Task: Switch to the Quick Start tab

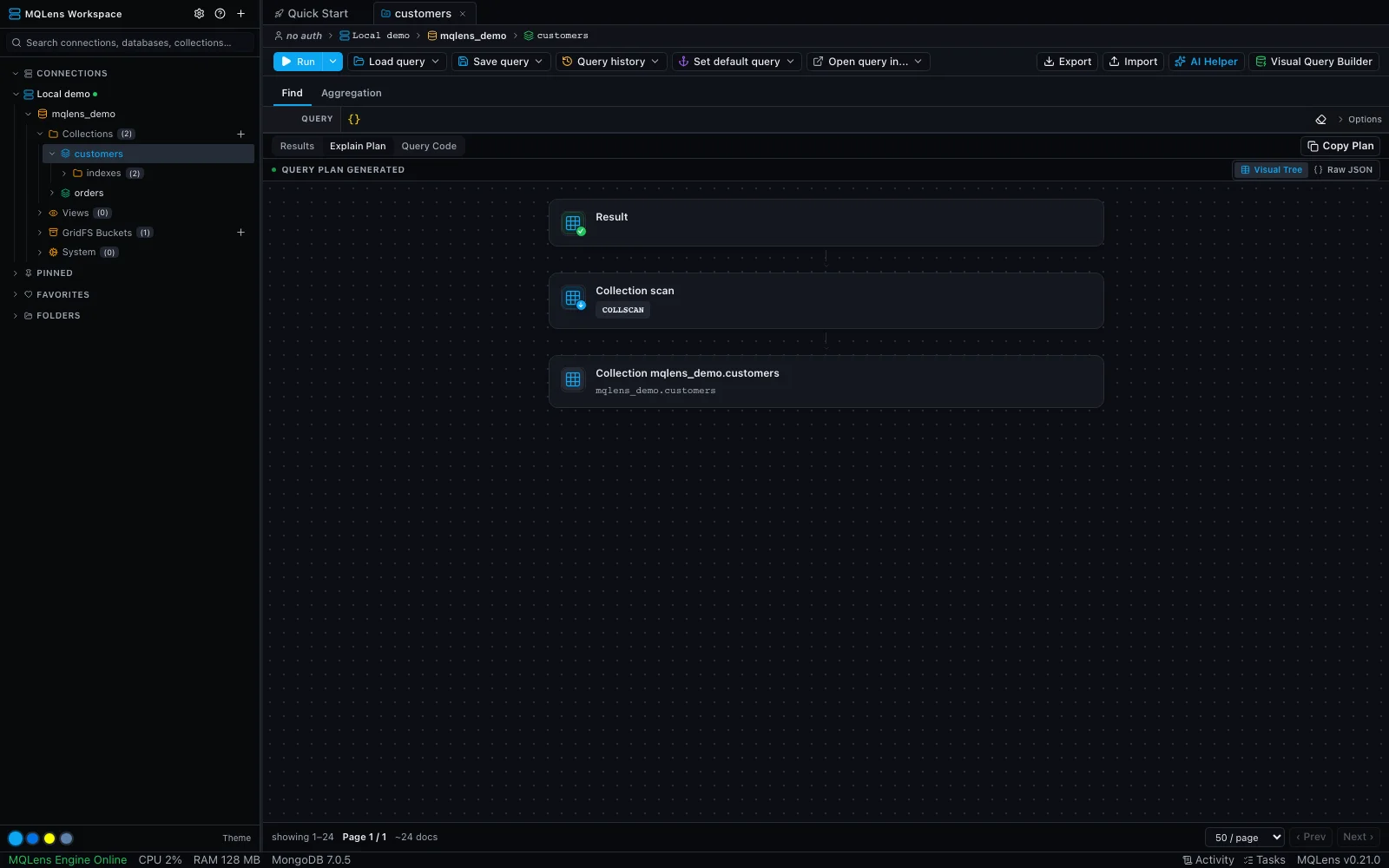Action: click(x=311, y=14)
